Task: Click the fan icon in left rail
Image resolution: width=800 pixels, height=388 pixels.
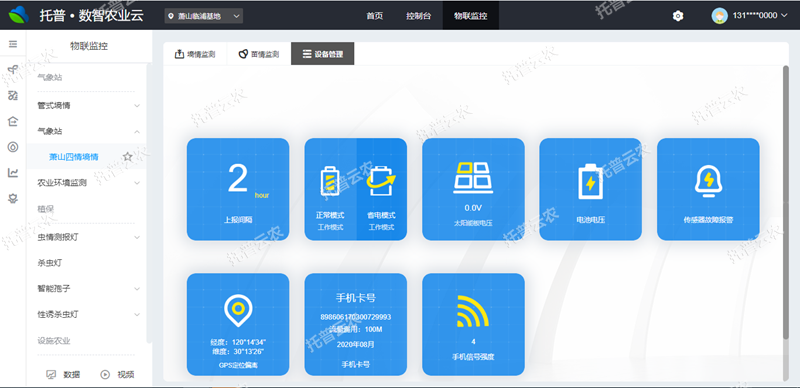Action: (x=13, y=70)
